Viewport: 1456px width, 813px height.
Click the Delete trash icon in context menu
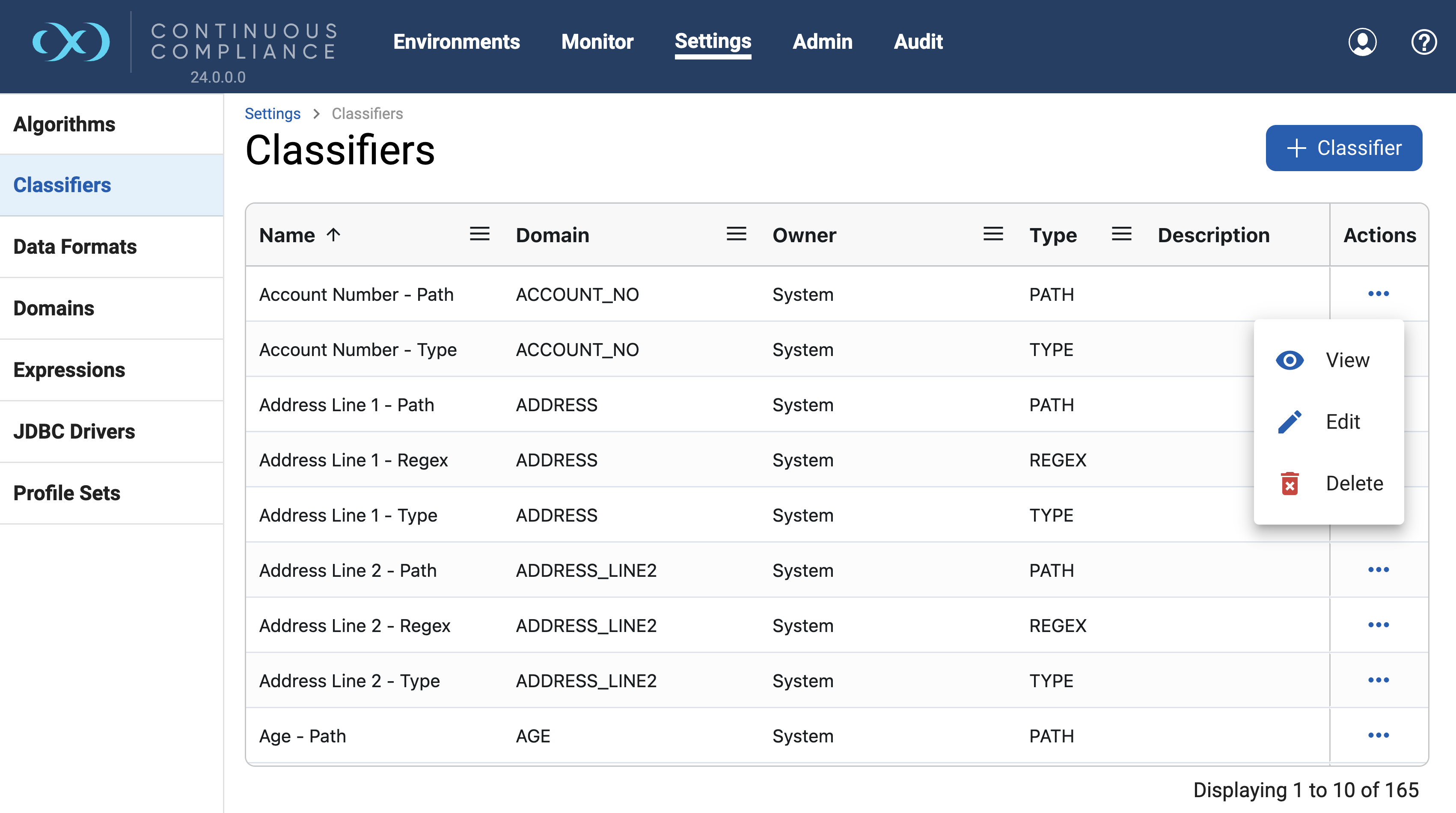[1289, 483]
